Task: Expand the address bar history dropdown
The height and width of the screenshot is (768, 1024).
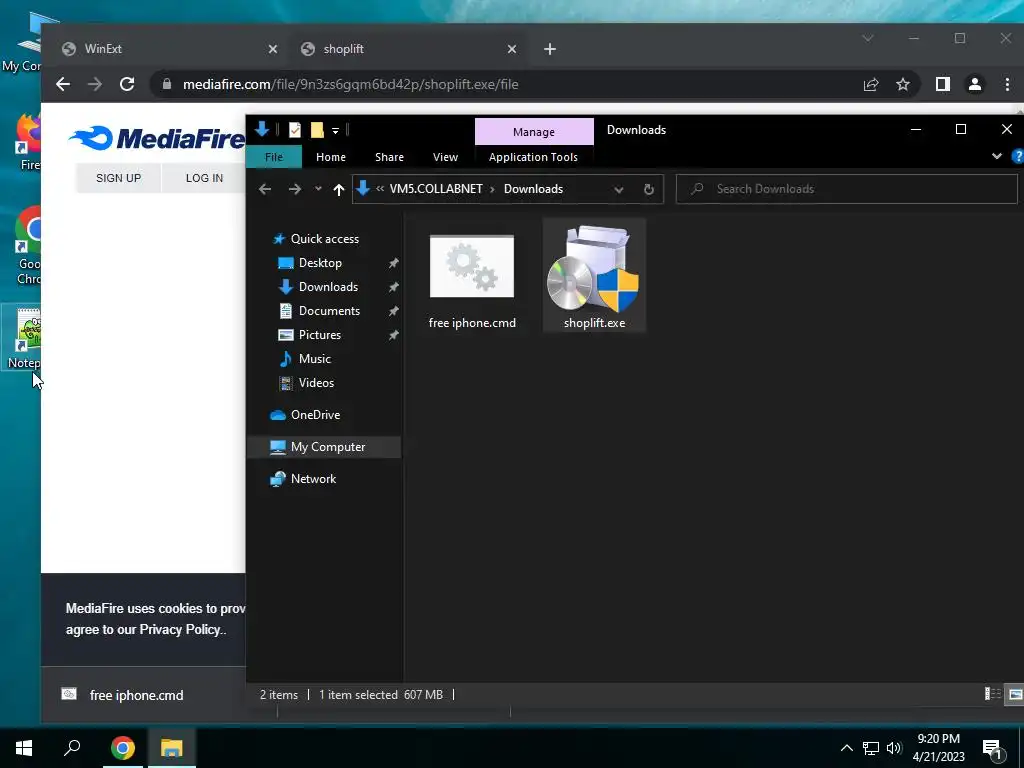Action: click(618, 189)
